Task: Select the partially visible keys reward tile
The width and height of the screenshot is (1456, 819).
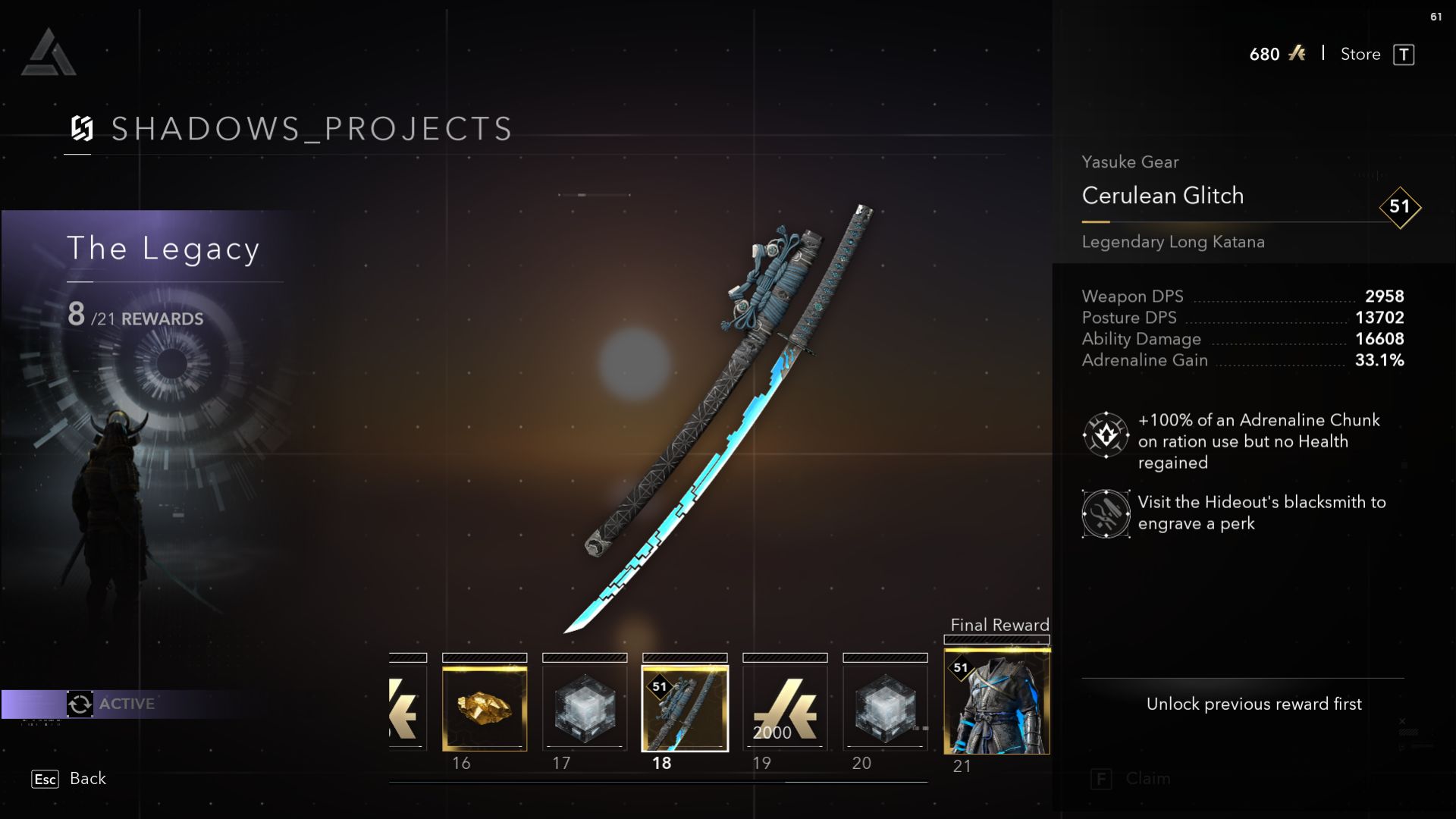Action: pyautogui.click(x=408, y=708)
